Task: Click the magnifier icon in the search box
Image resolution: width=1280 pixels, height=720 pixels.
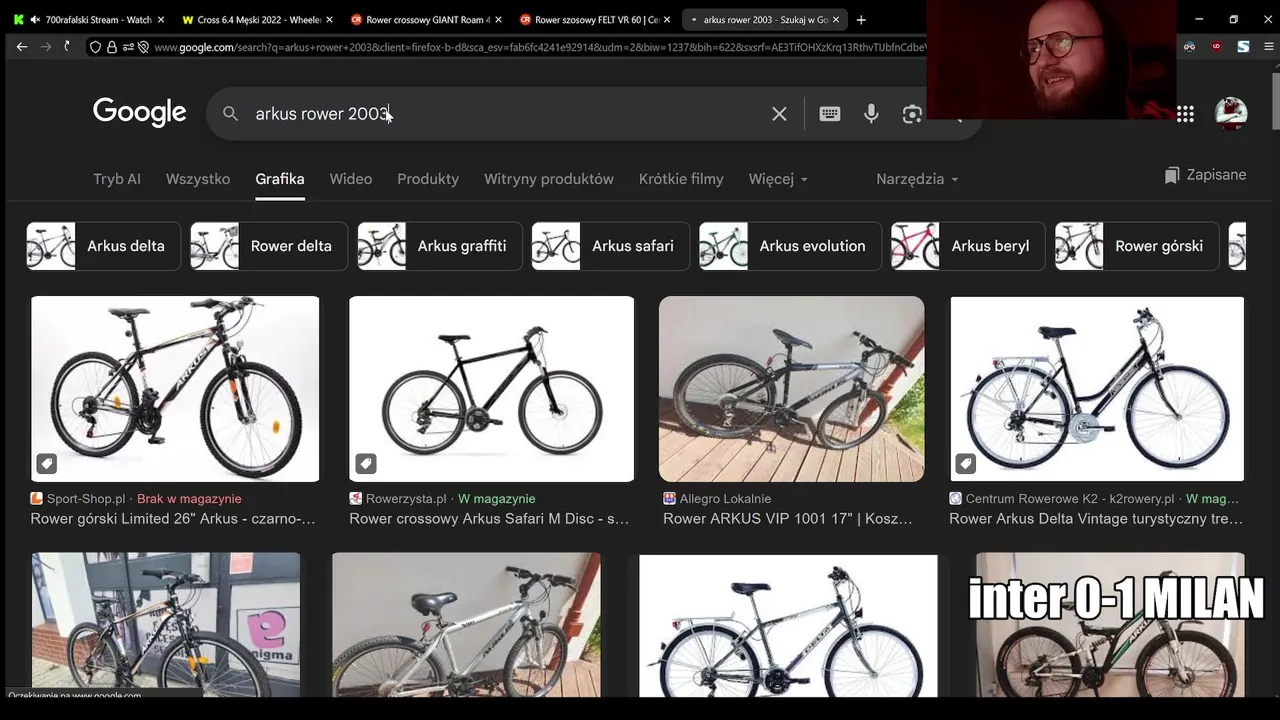Action: (230, 114)
